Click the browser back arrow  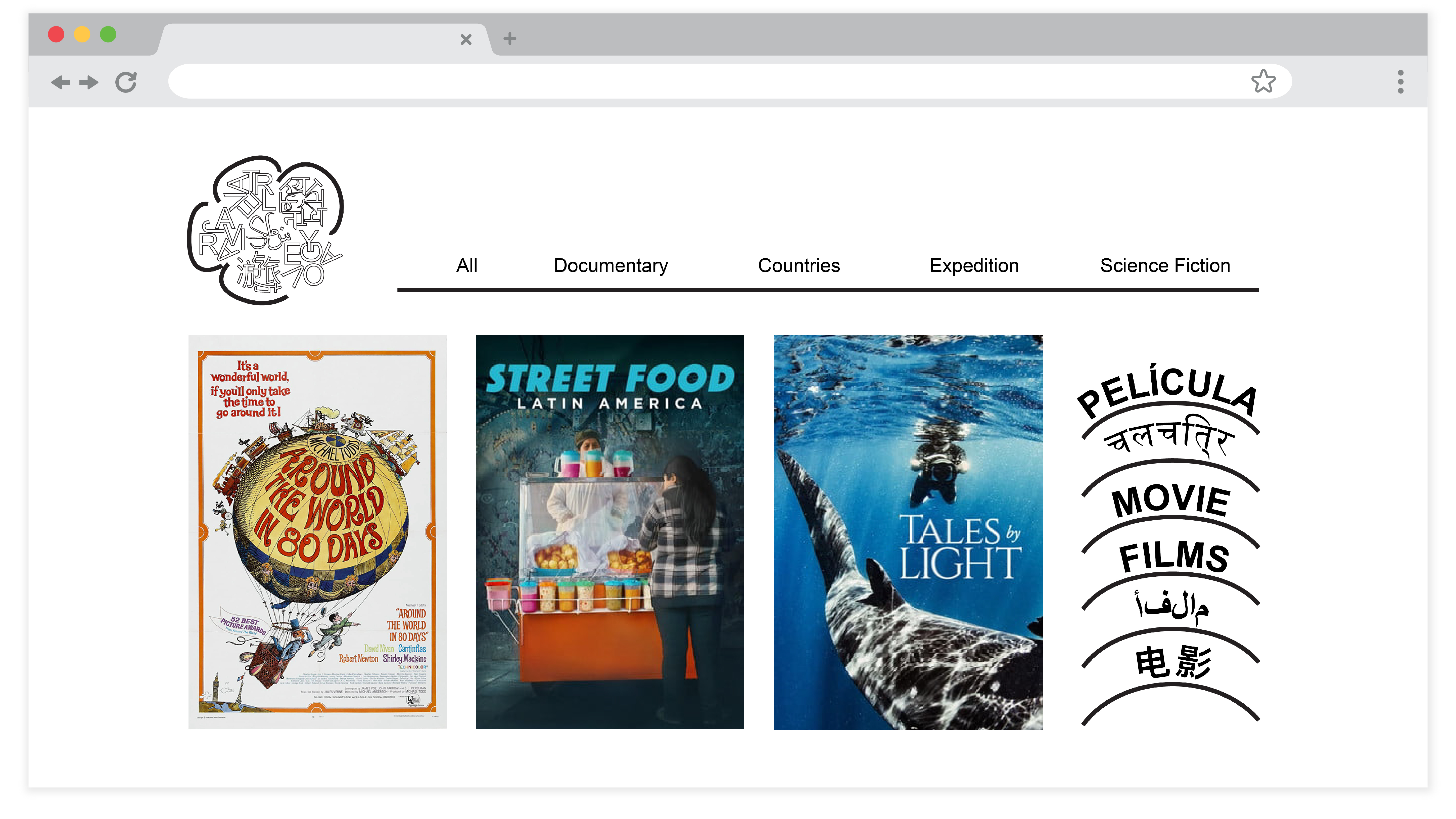[61, 82]
